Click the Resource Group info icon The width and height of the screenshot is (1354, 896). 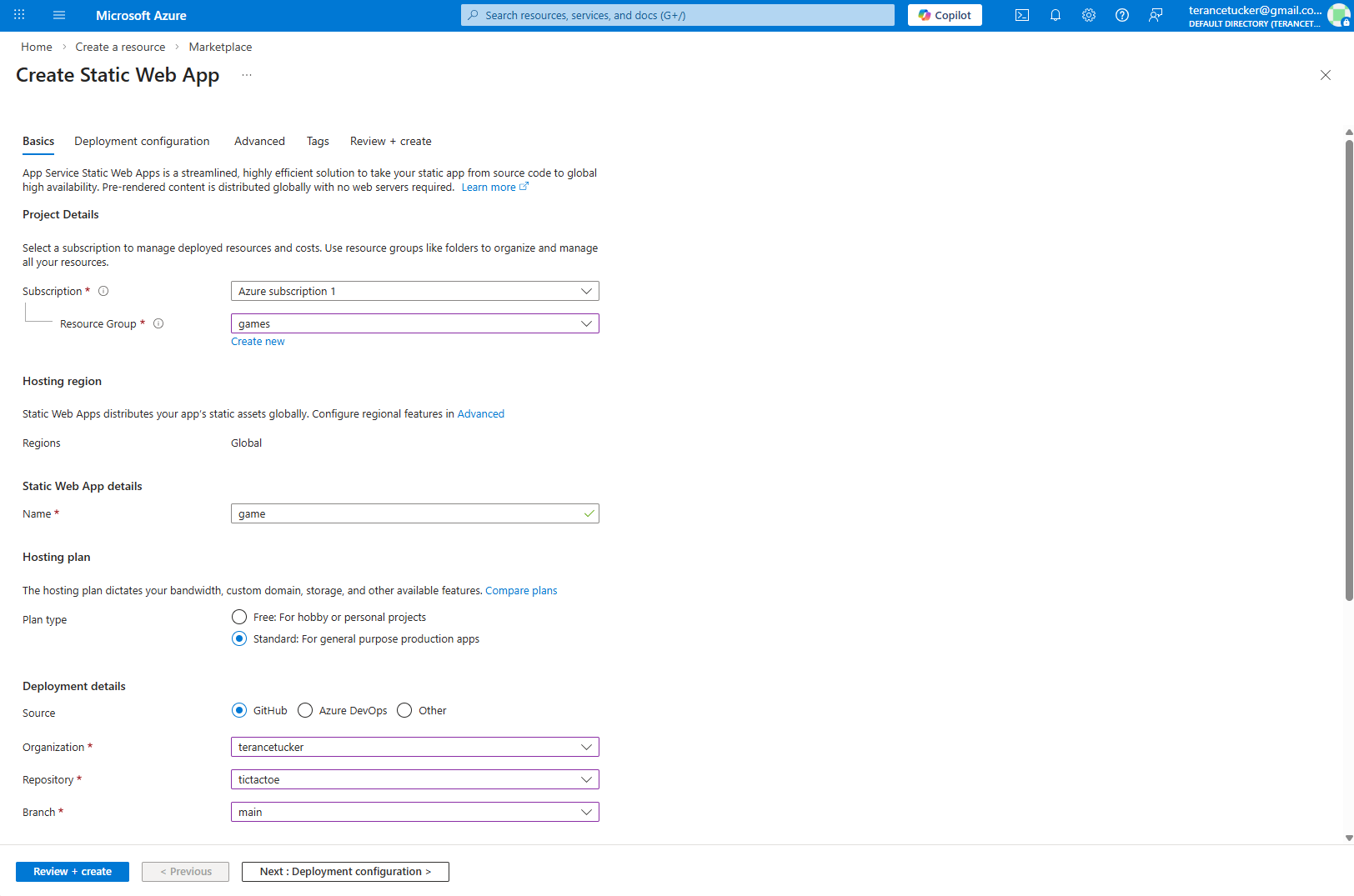pos(158,323)
